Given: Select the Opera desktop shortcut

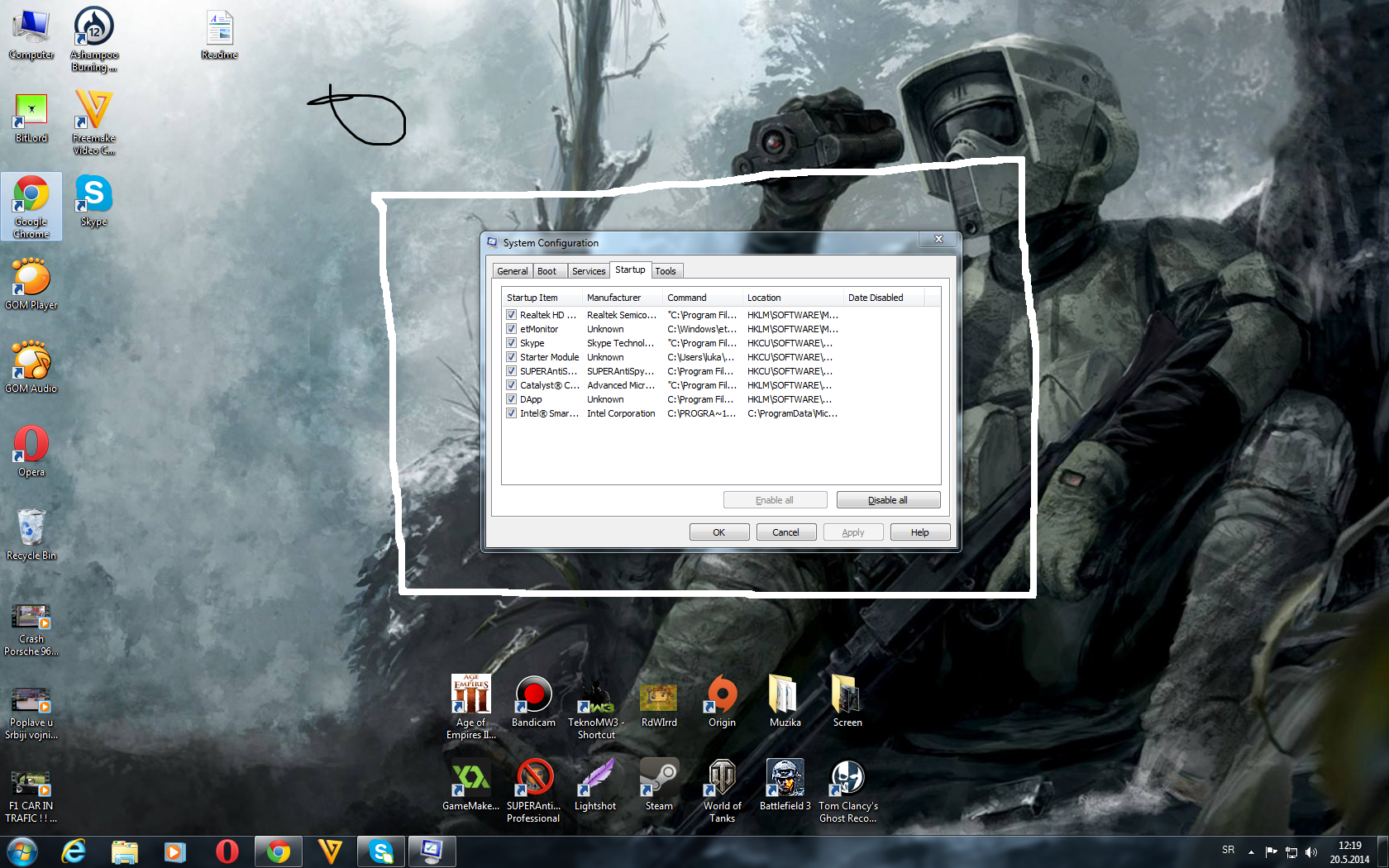Looking at the screenshot, I should (x=31, y=451).
